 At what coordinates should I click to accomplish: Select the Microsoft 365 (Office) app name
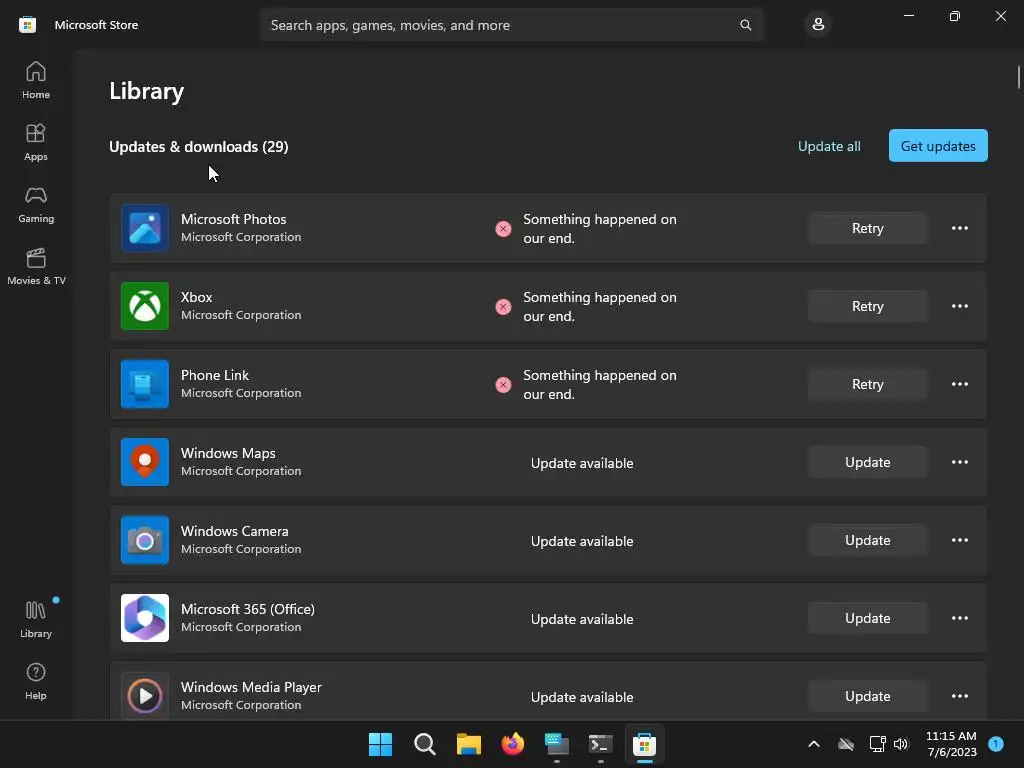point(248,609)
